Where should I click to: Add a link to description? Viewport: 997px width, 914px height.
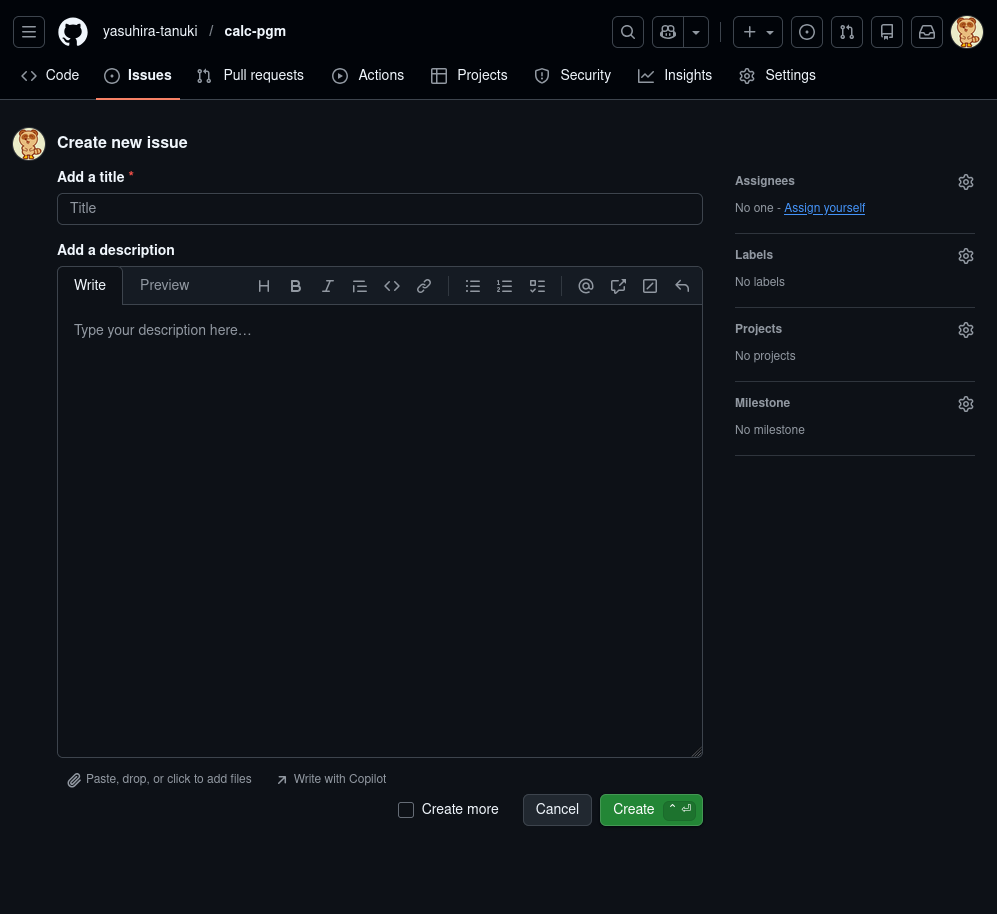pyautogui.click(x=424, y=286)
